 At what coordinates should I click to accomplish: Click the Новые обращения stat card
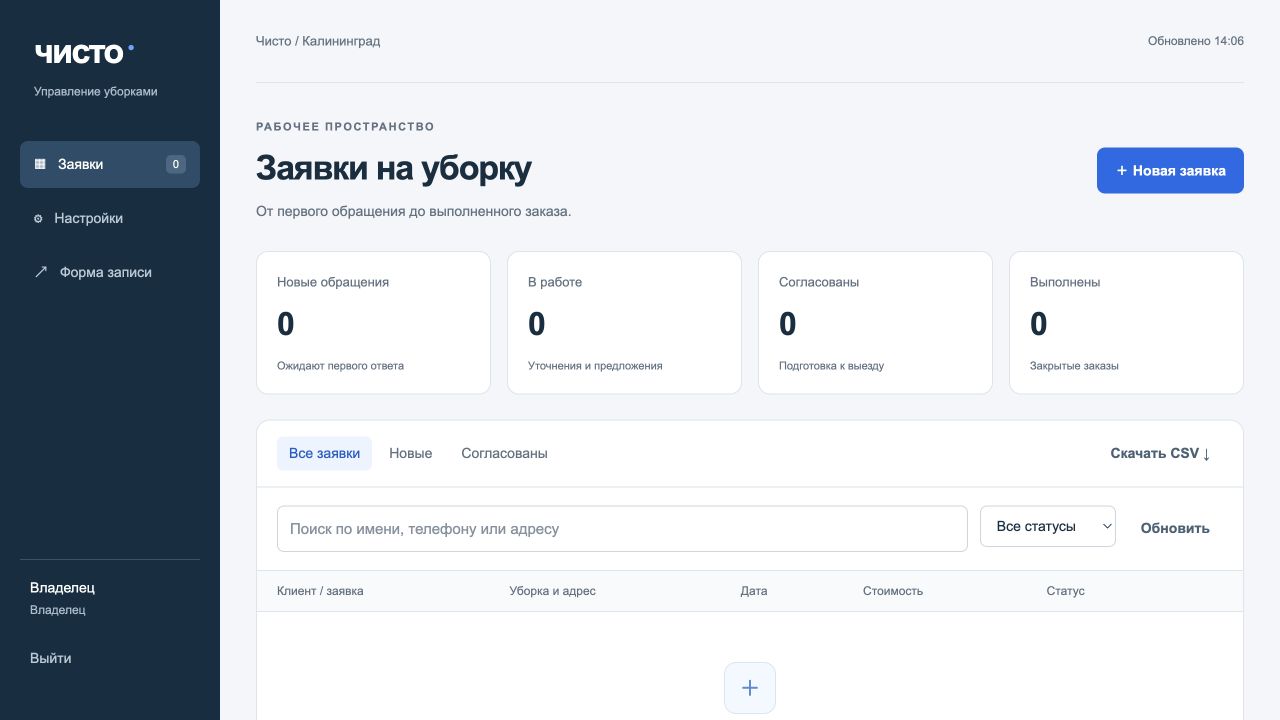tap(374, 322)
